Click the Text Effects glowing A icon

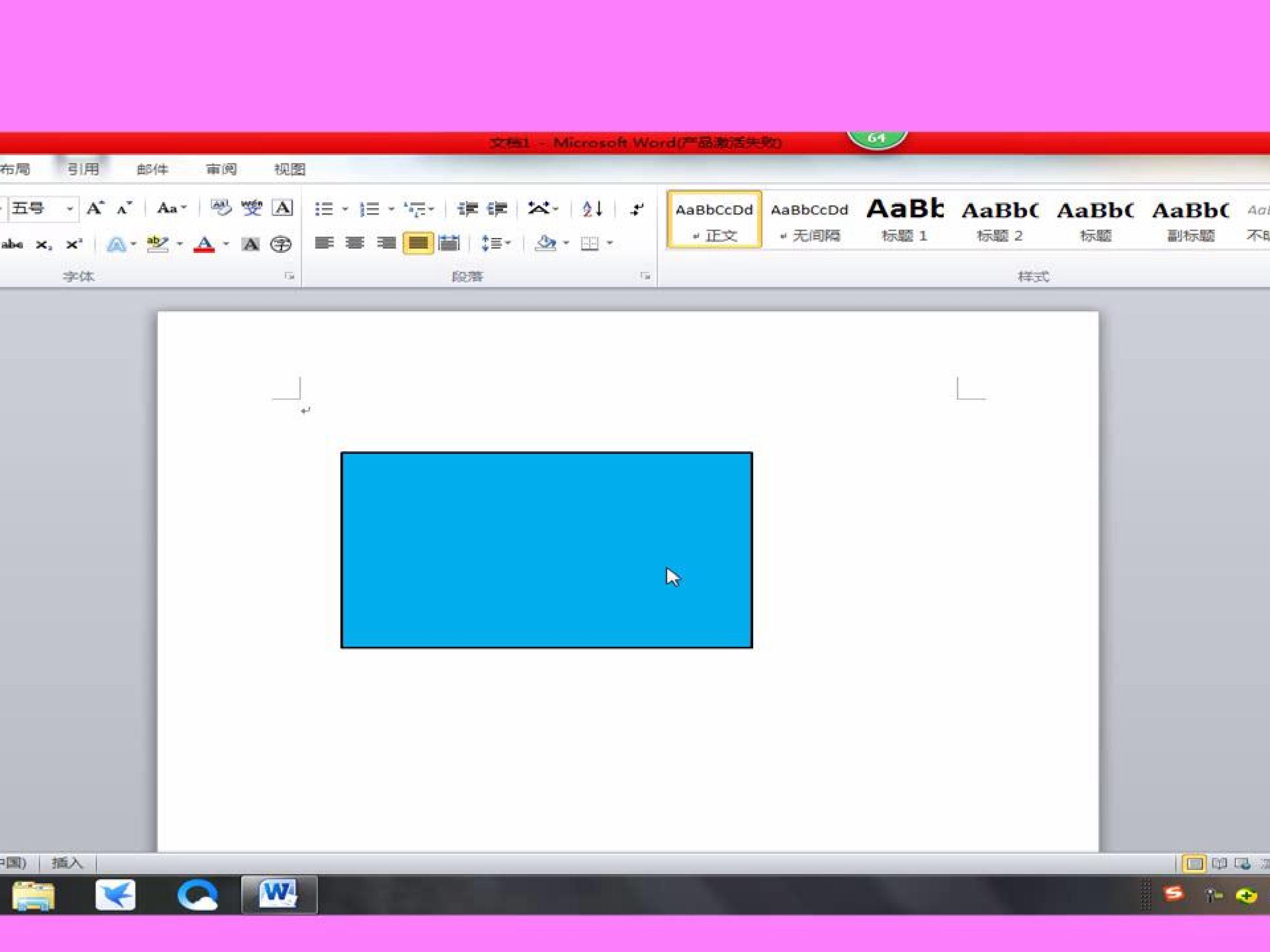[116, 245]
